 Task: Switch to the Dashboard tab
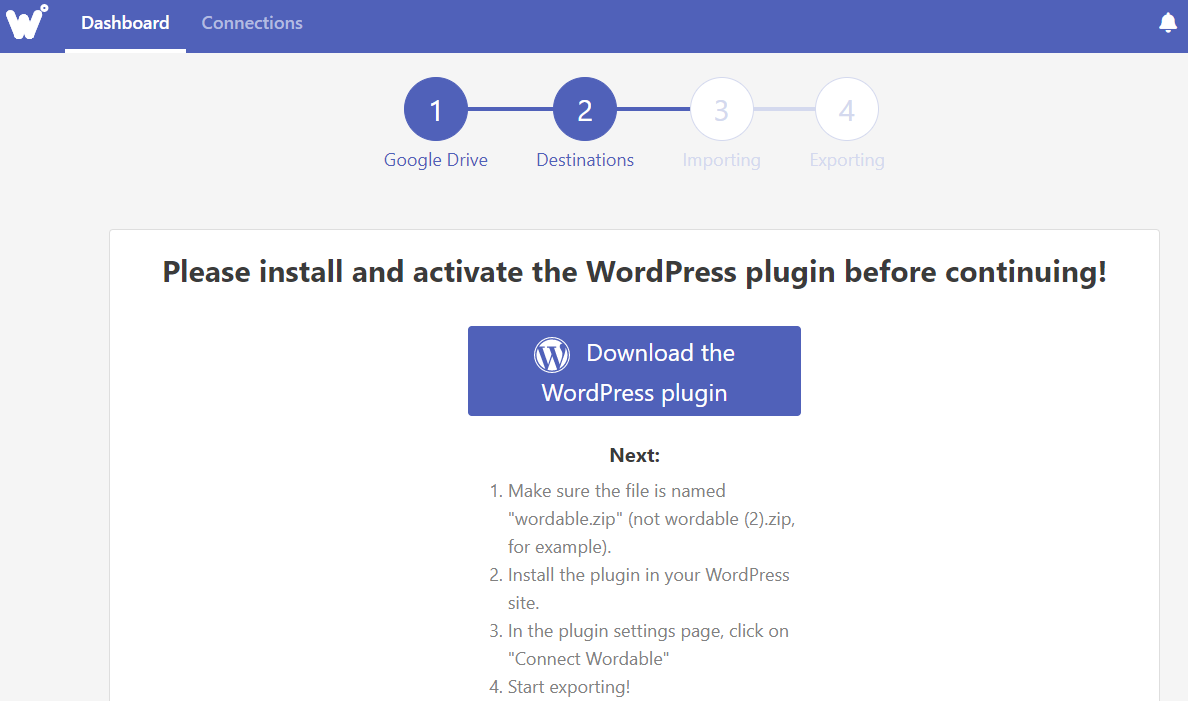pyautogui.click(x=125, y=23)
